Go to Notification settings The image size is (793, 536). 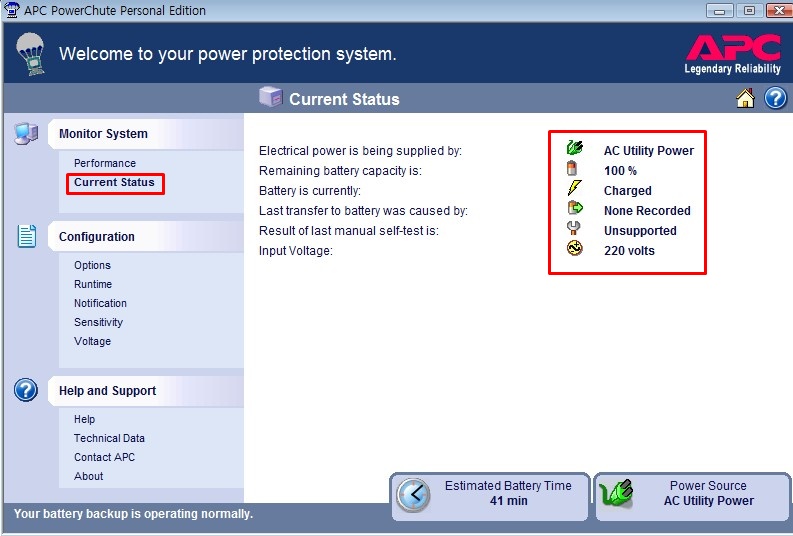tap(100, 303)
